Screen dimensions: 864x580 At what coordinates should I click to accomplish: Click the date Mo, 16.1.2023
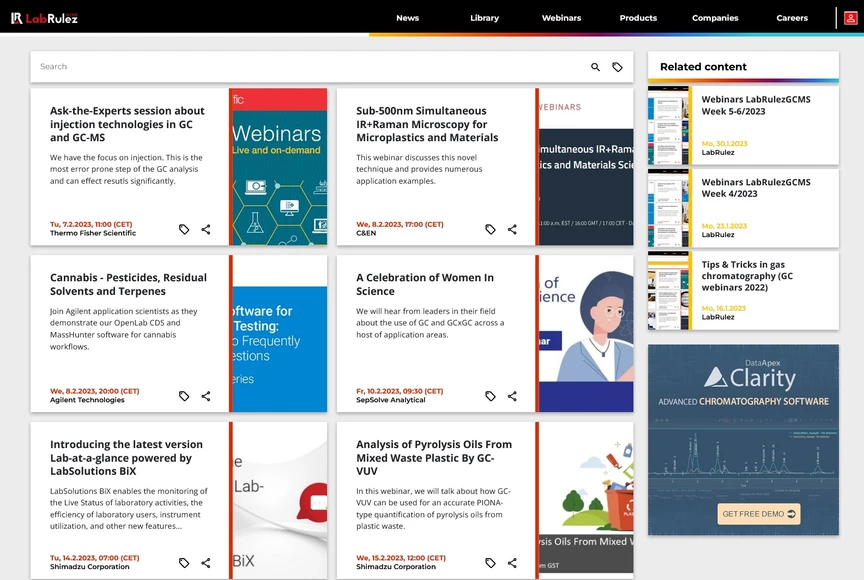tap(723, 308)
